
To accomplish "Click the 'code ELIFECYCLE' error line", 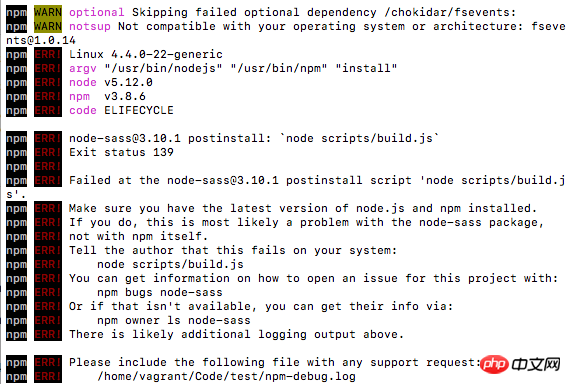I will [121, 110].
